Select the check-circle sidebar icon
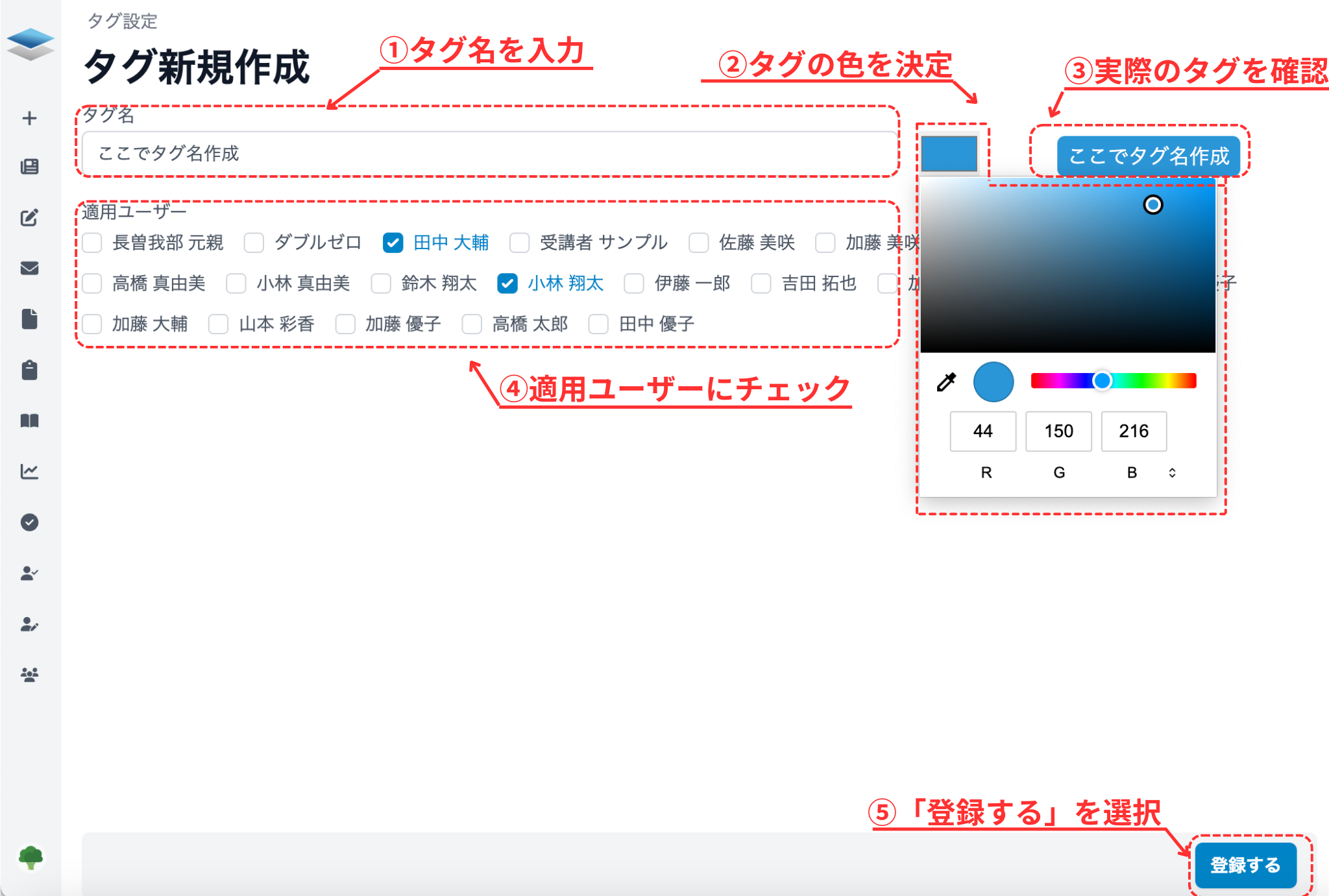Viewport: 1329px width, 896px height. [x=29, y=522]
